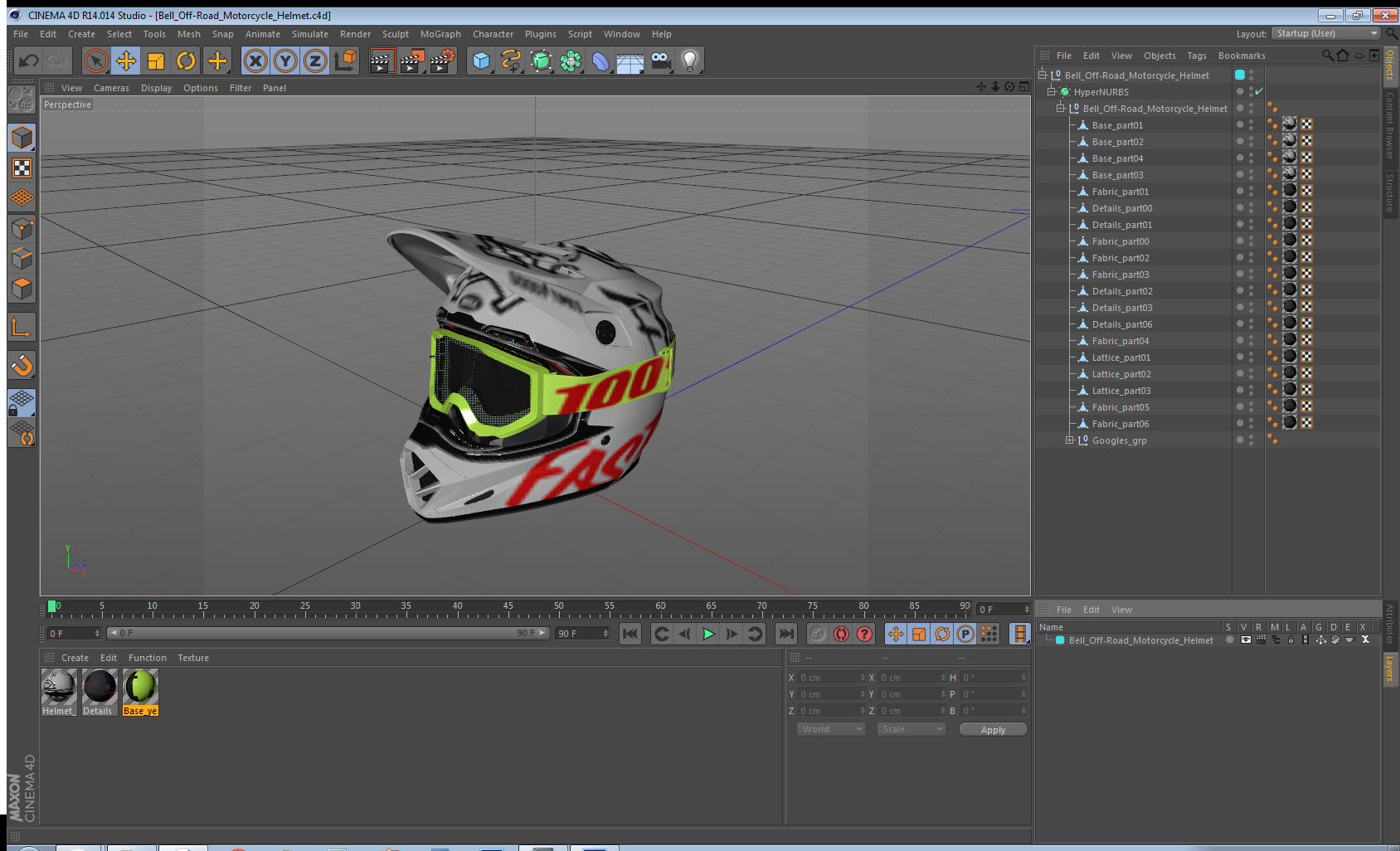The image size is (1400, 851).
Task: Click the Coordinate System icon
Action: click(x=345, y=61)
